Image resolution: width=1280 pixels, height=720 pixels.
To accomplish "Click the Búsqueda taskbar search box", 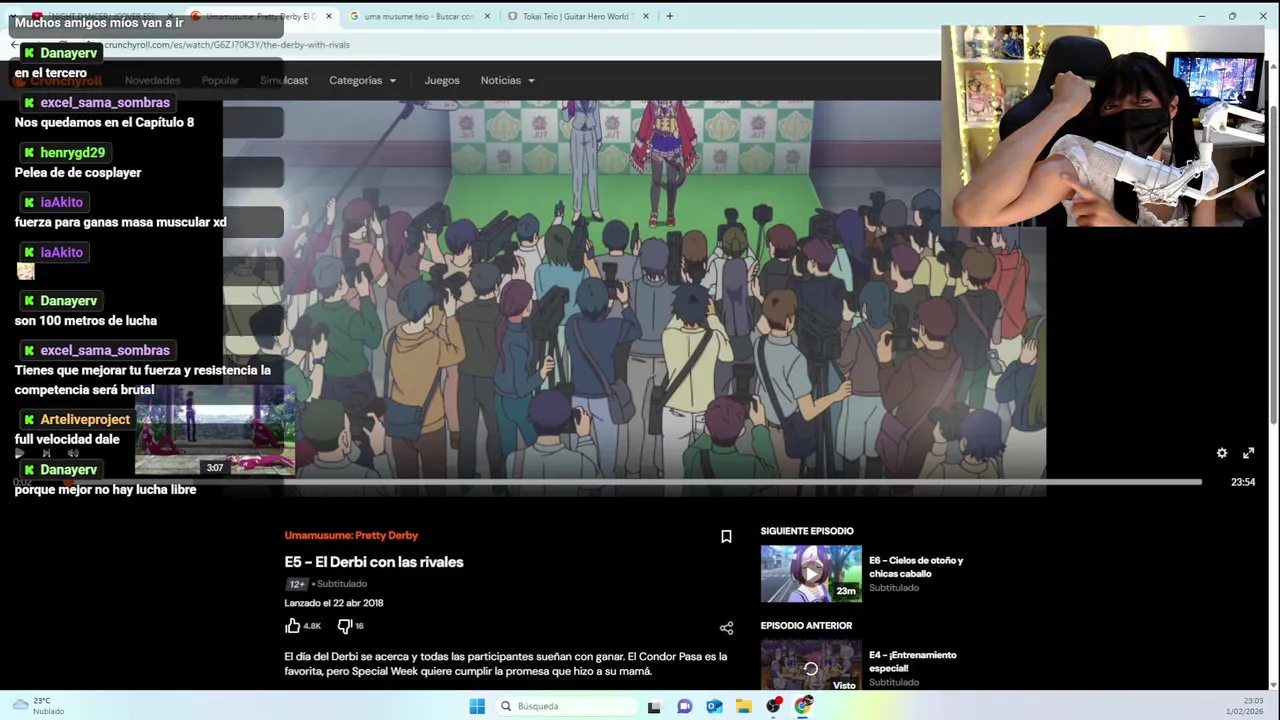I will (x=566, y=706).
